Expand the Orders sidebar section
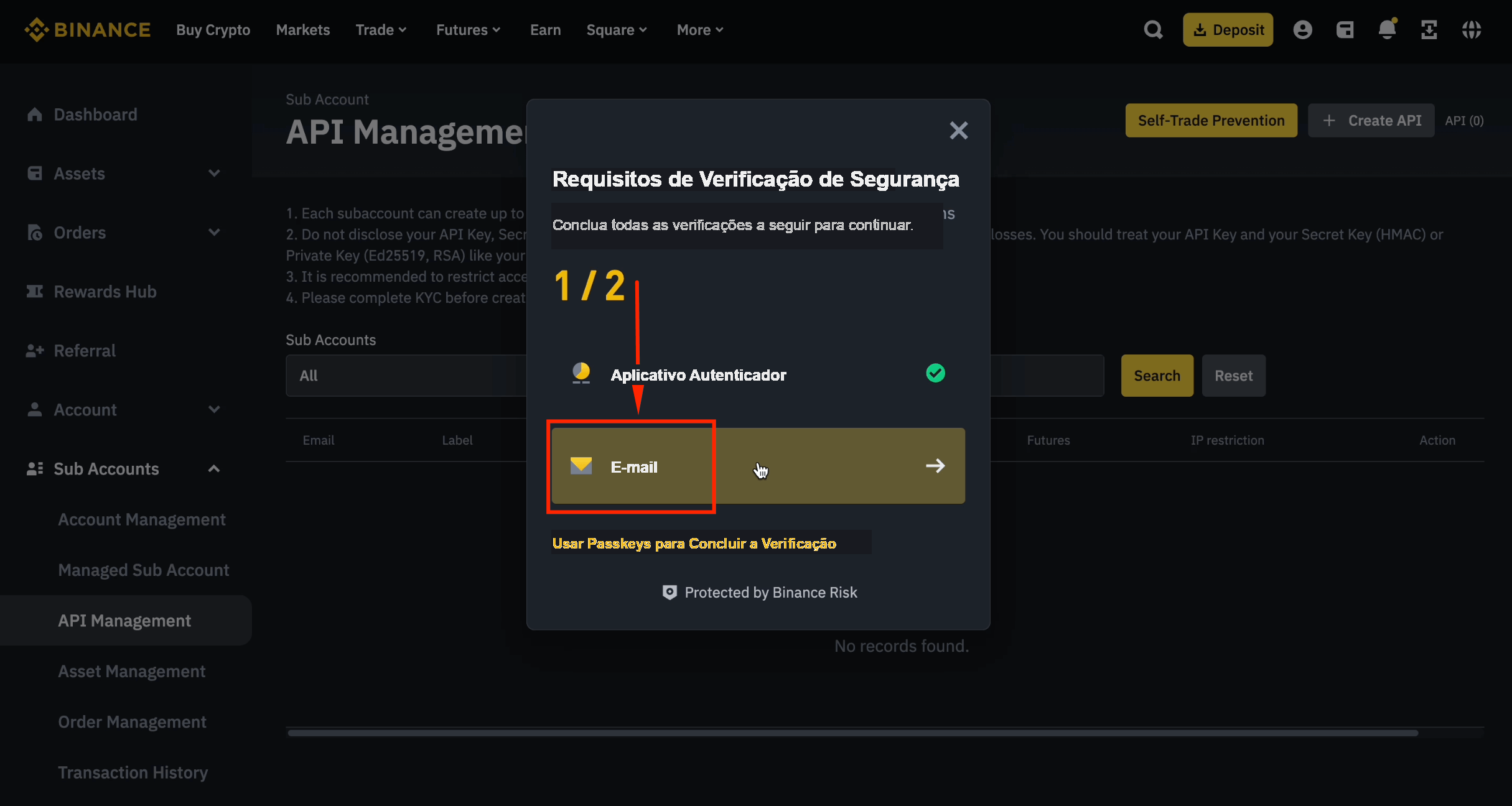This screenshot has height=806, width=1512. (x=214, y=233)
